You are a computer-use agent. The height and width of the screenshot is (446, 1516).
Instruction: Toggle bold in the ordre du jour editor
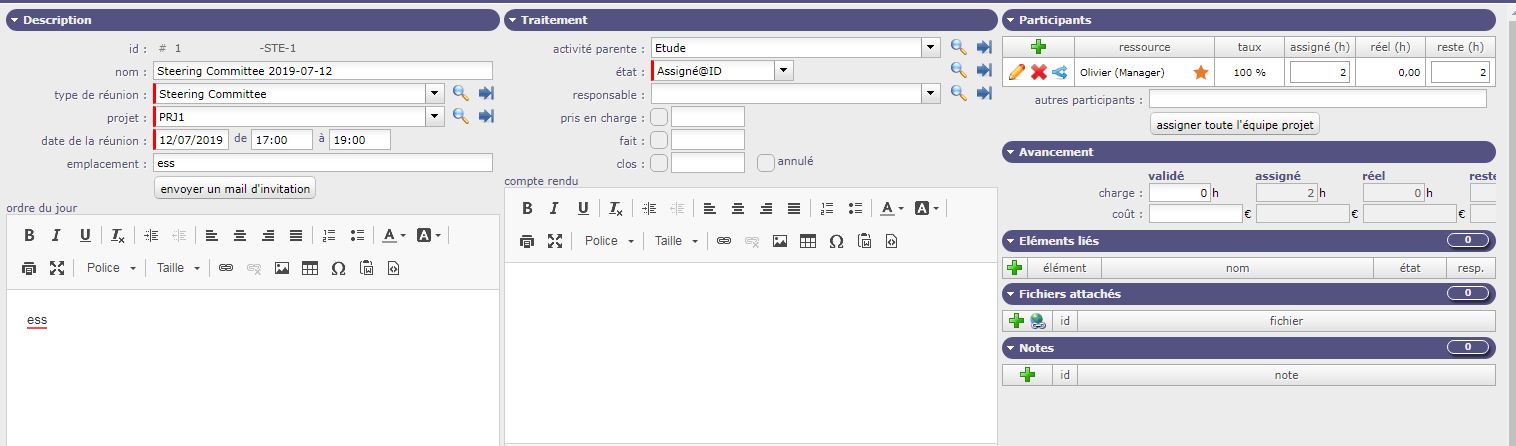(x=29, y=235)
